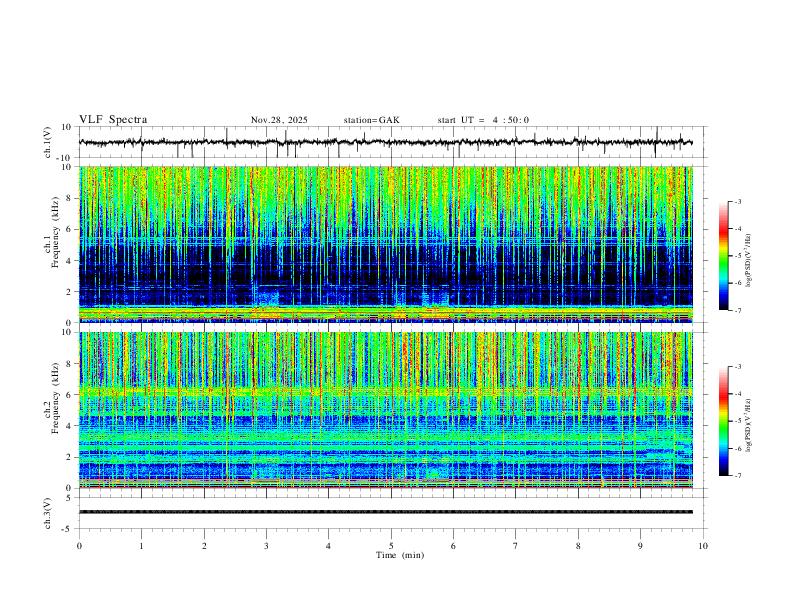Click inside the ch.1 spectrogram panel
Image resolution: width=792 pixels, height=612 pixels.
click(385, 244)
